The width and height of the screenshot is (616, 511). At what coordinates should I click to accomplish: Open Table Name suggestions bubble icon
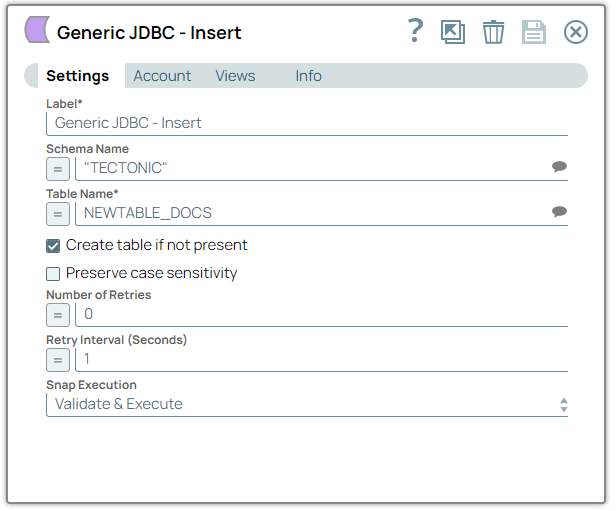tap(559, 212)
